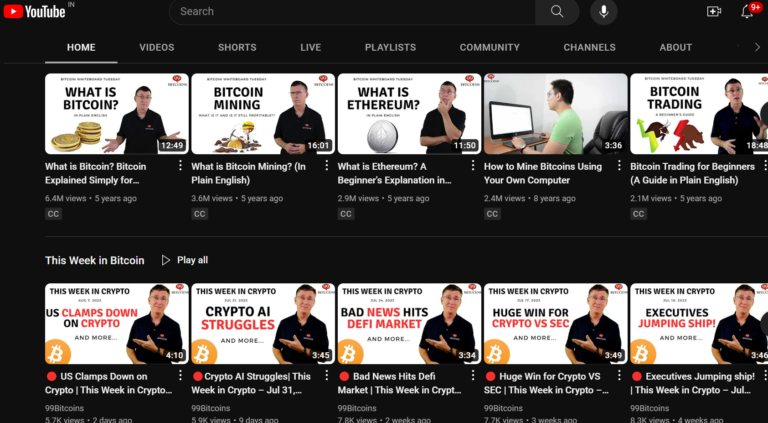Click title Bad News Hits Defi Market

point(399,383)
